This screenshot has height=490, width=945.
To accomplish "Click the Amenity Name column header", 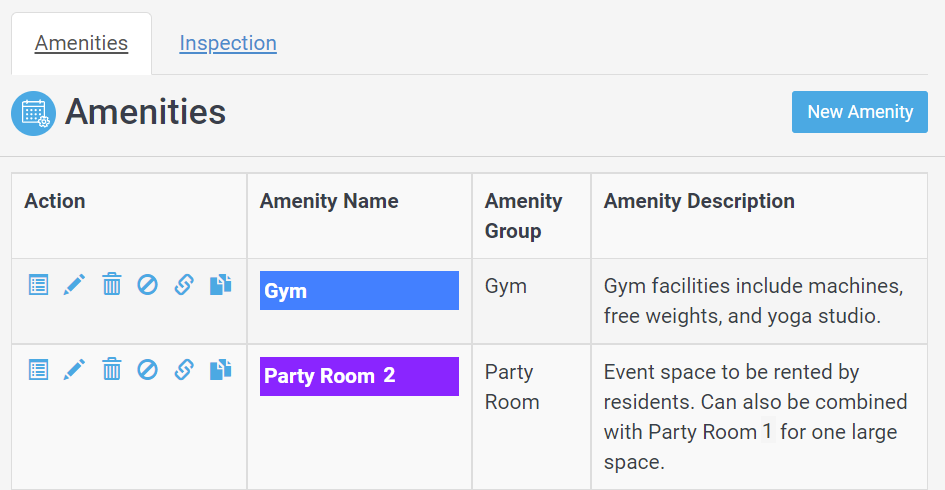I will coord(329,201).
